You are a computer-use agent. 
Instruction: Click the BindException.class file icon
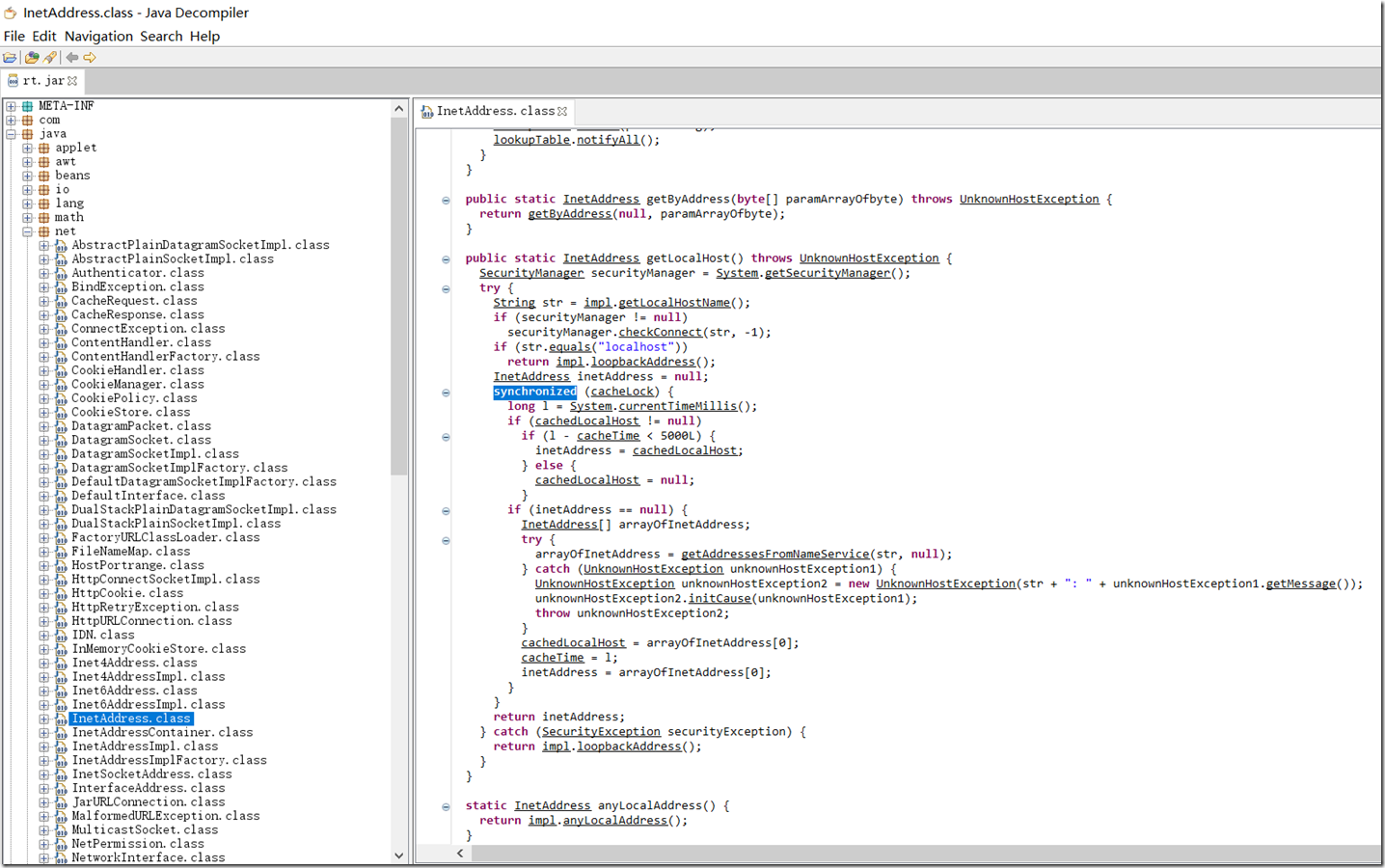(61, 287)
